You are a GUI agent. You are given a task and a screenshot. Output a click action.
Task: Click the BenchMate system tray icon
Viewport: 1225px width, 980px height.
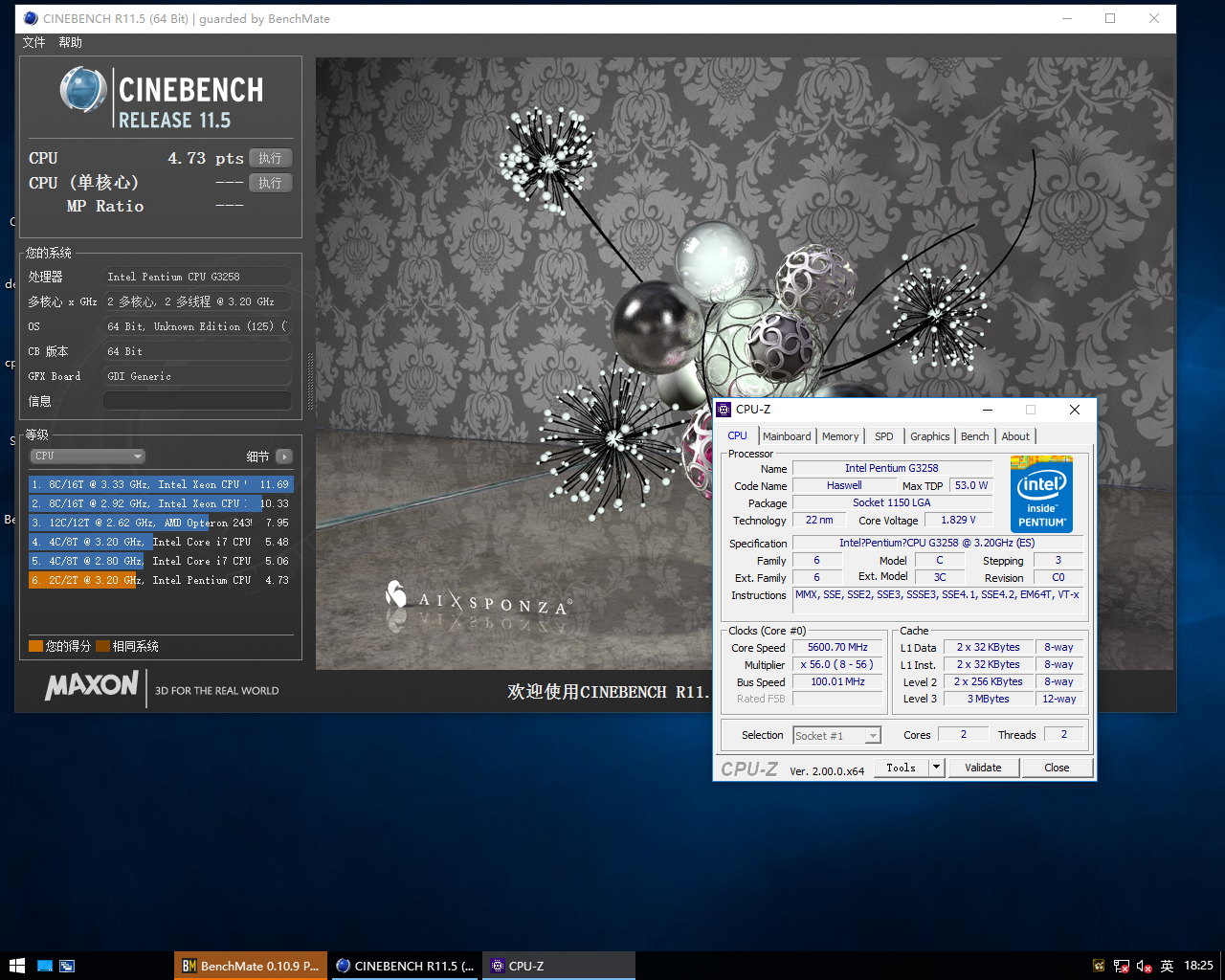[1099, 966]
